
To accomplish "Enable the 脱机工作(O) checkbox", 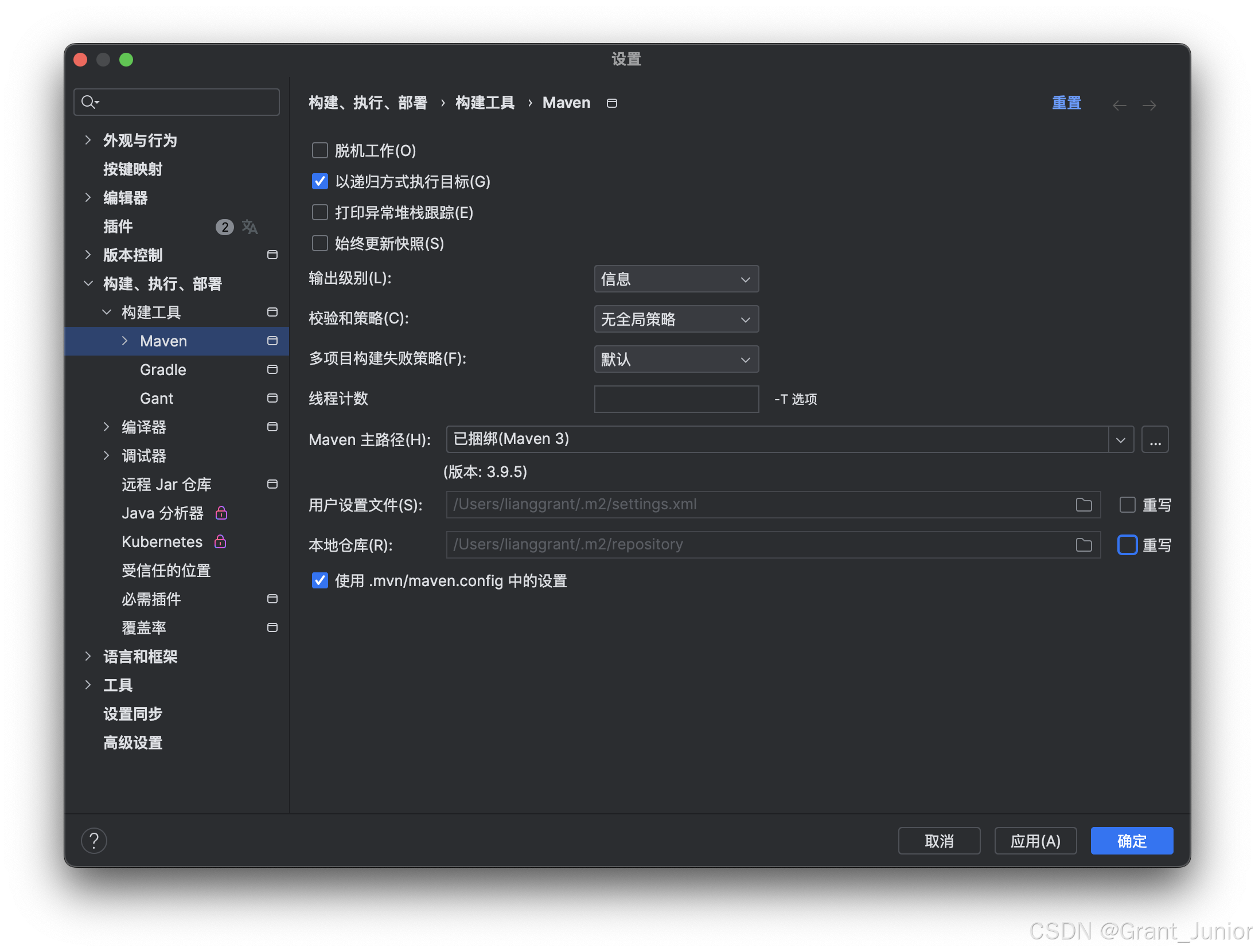I will click(x=319, y=150).
